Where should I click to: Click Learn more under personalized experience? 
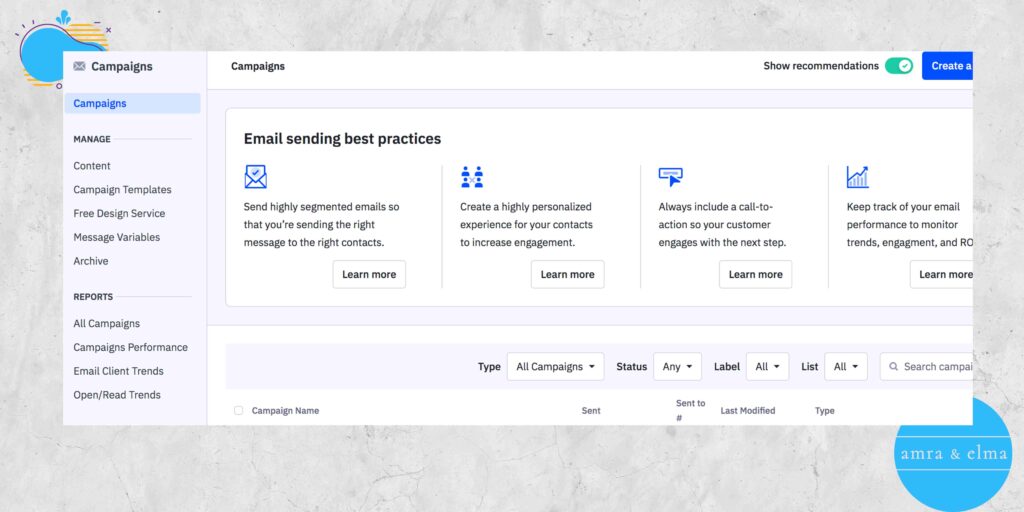click(x=568, y=274)
